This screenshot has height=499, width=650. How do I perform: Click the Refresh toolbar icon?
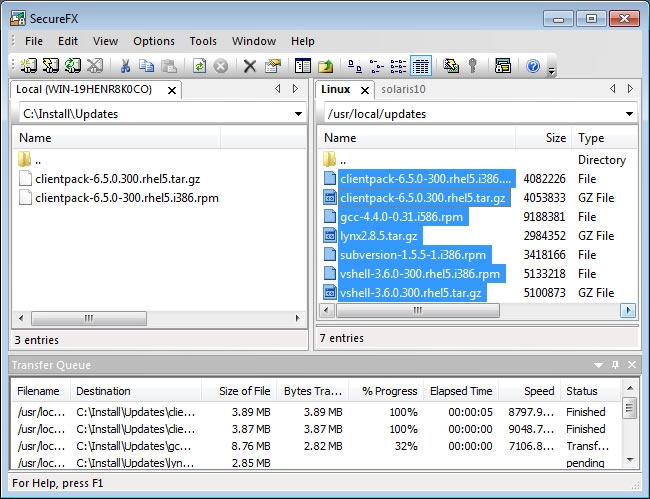pos(199,65)
